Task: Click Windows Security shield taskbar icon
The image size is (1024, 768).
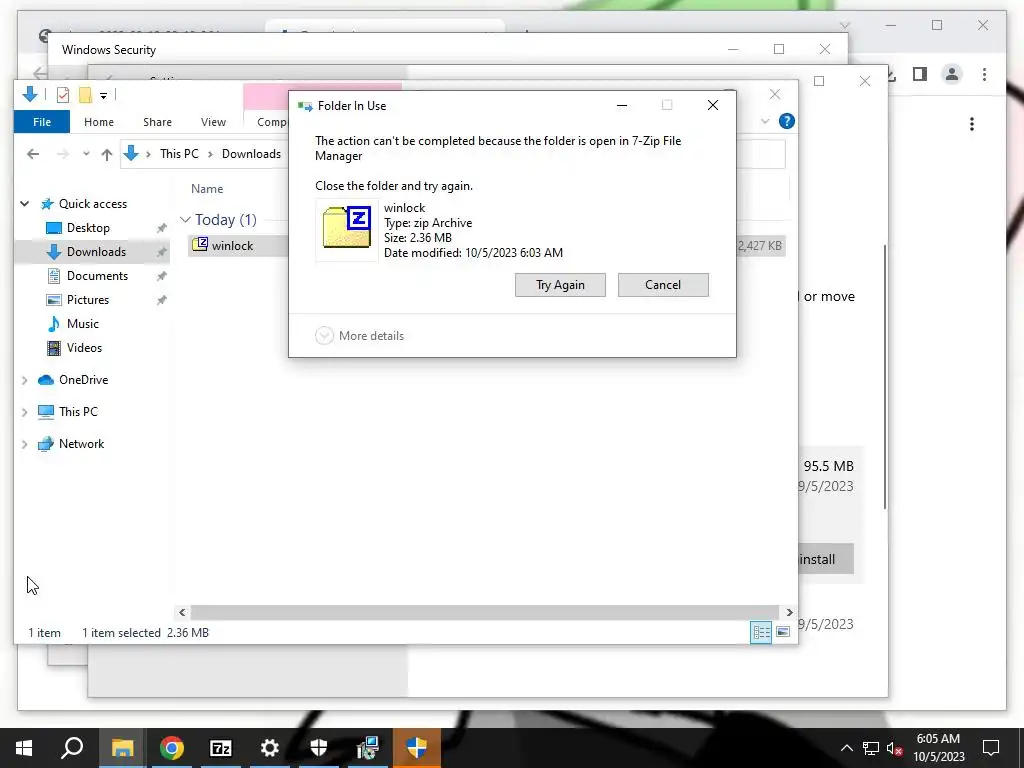Action: [319, 748]
